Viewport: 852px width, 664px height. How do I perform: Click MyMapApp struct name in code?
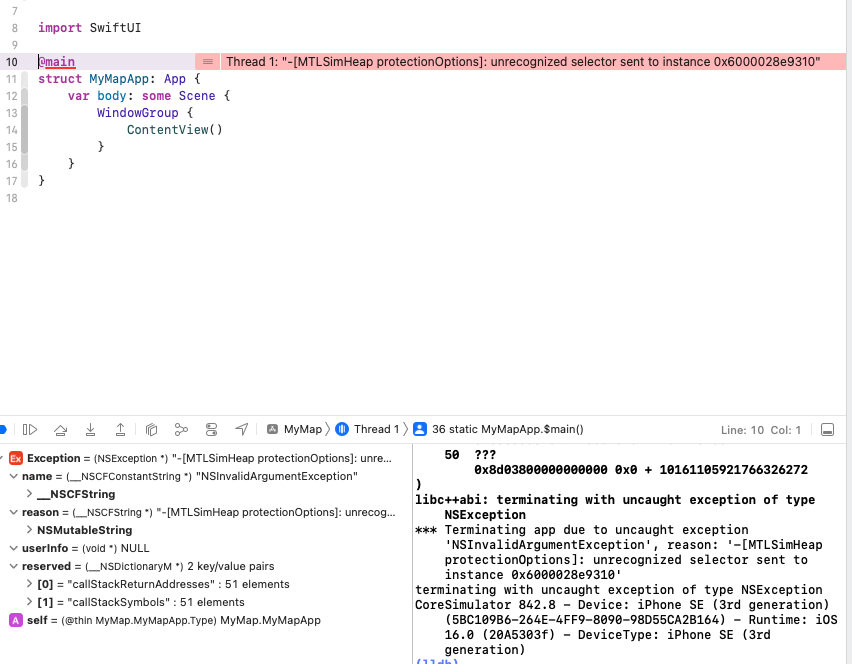(119, 79)
